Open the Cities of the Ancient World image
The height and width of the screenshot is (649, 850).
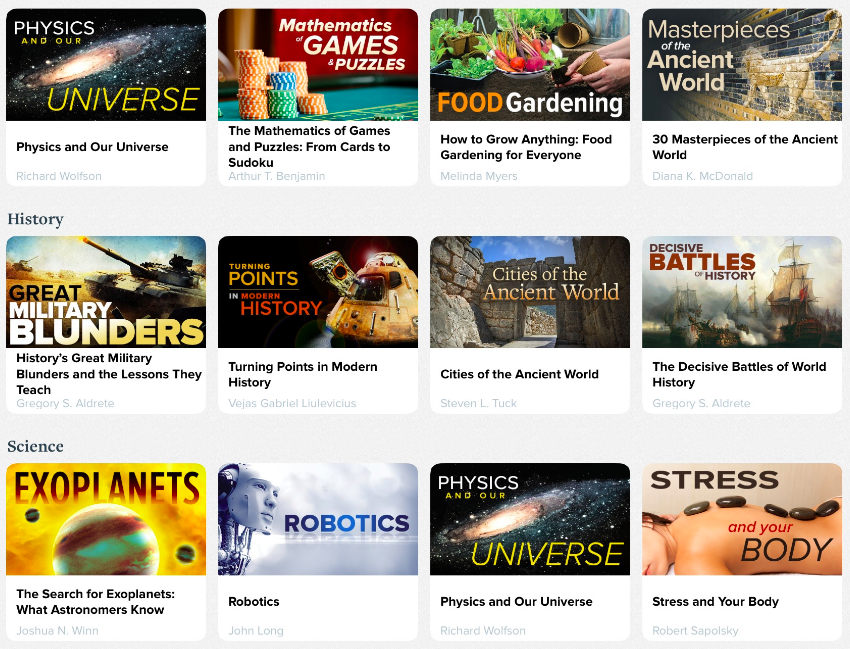(x=530, y=292)
